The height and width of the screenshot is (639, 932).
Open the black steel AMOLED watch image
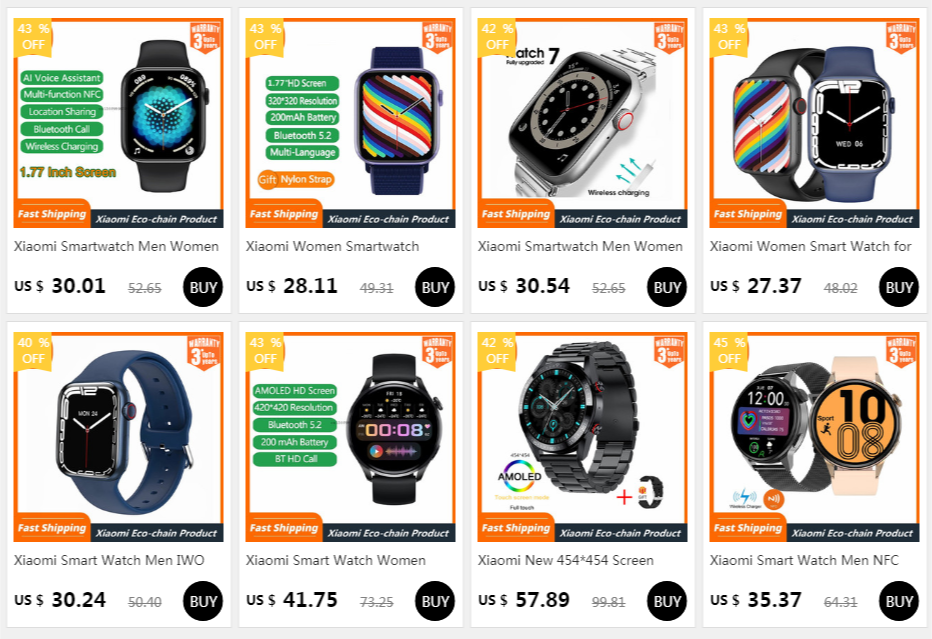click(582, 436)
